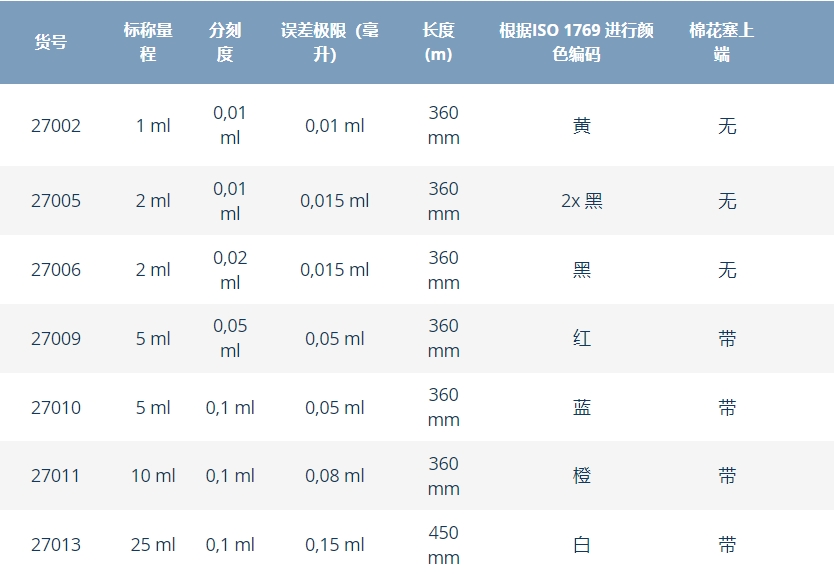Click the ISO 1769 颜色编码 column header
The height and width of the screenshot is (579, 834).
[576, 42]
